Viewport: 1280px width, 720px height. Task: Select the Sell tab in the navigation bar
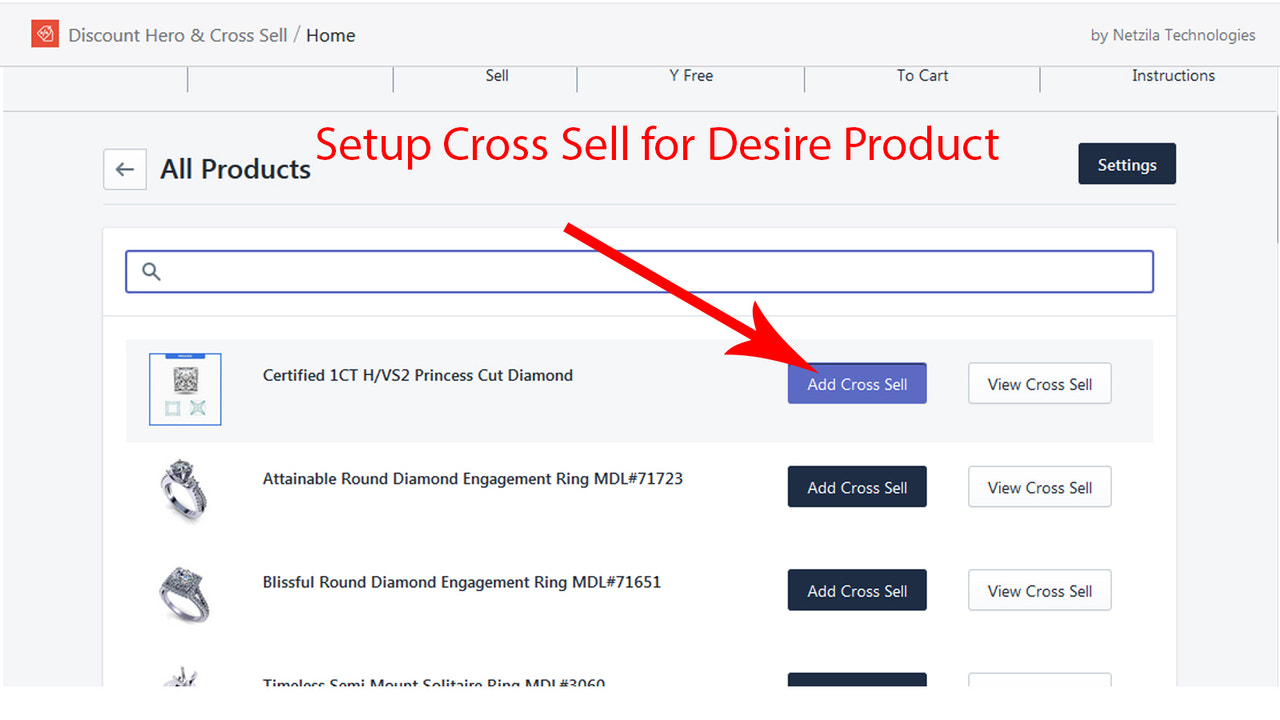tap(497, 75)
